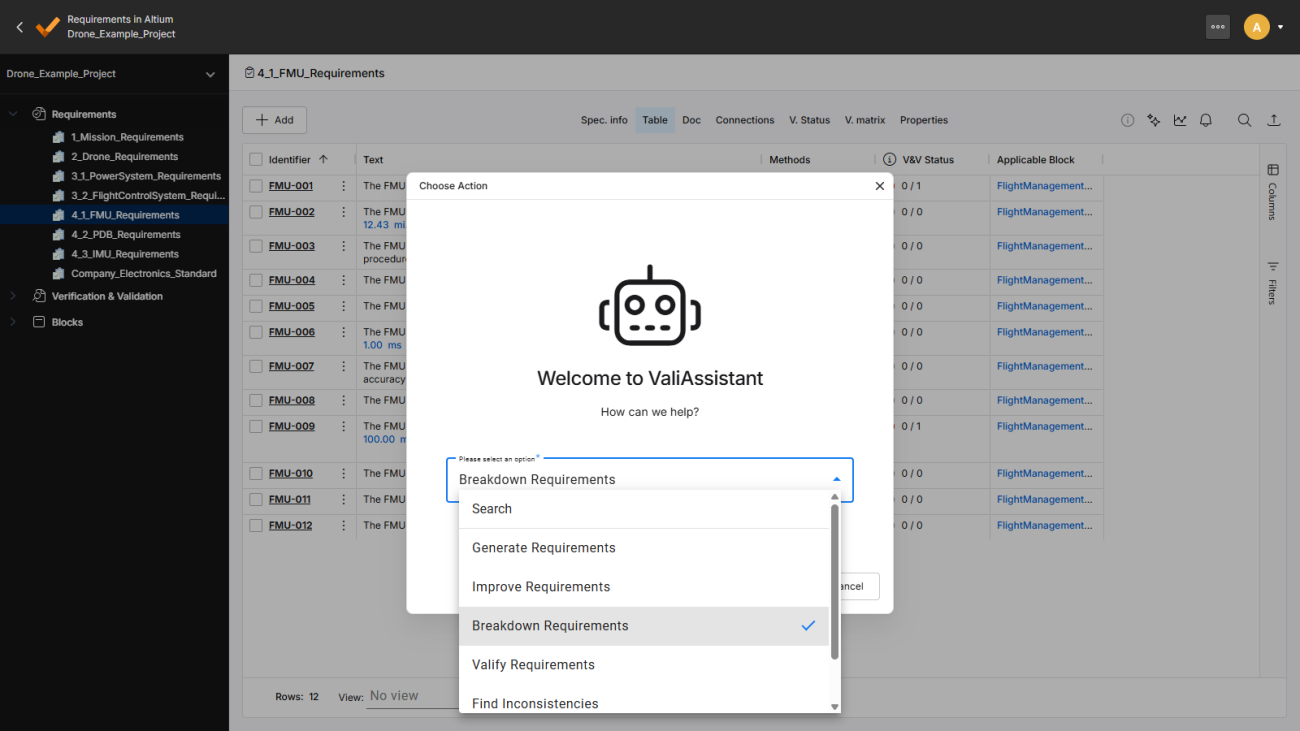Open the ValiAssistant sparkle icon

[1154, 120]
